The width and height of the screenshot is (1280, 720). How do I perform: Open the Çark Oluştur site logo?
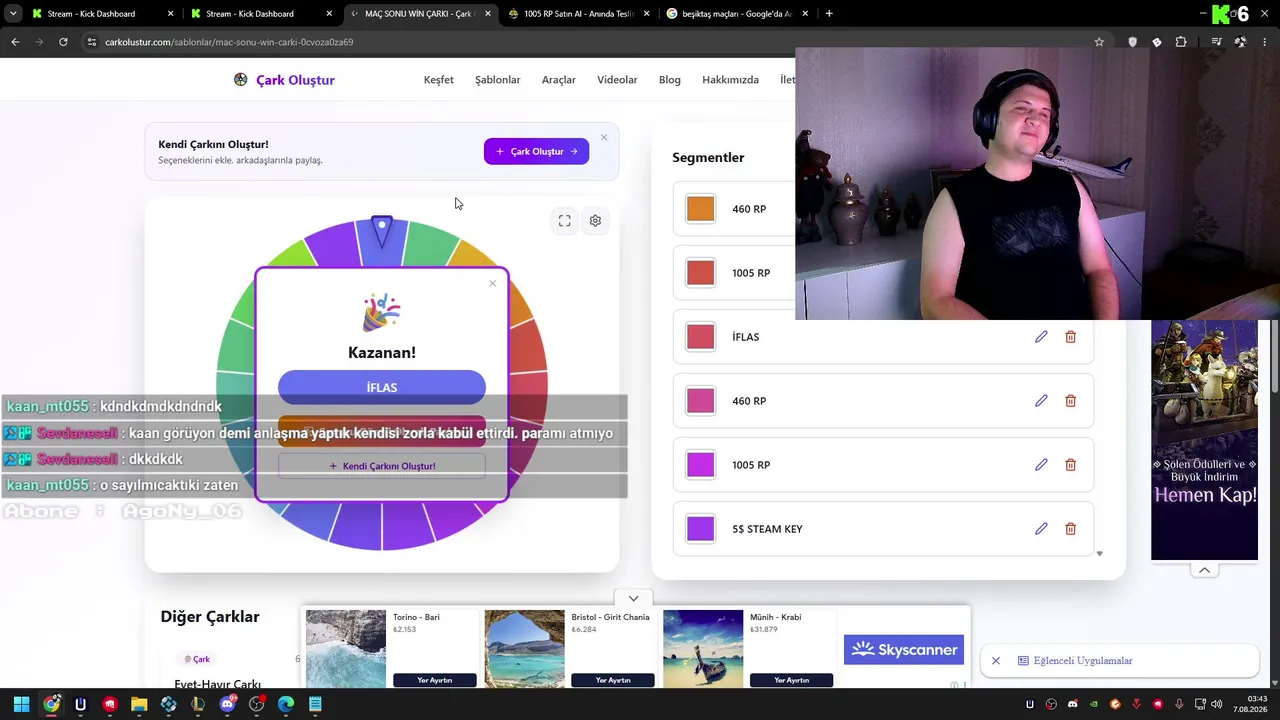pos(284,80)
